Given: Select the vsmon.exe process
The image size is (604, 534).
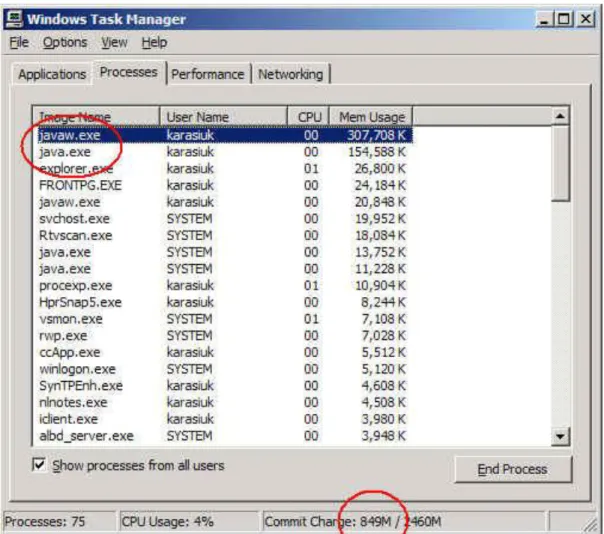Looking at the screenshot, I should [x=223, y=319].
